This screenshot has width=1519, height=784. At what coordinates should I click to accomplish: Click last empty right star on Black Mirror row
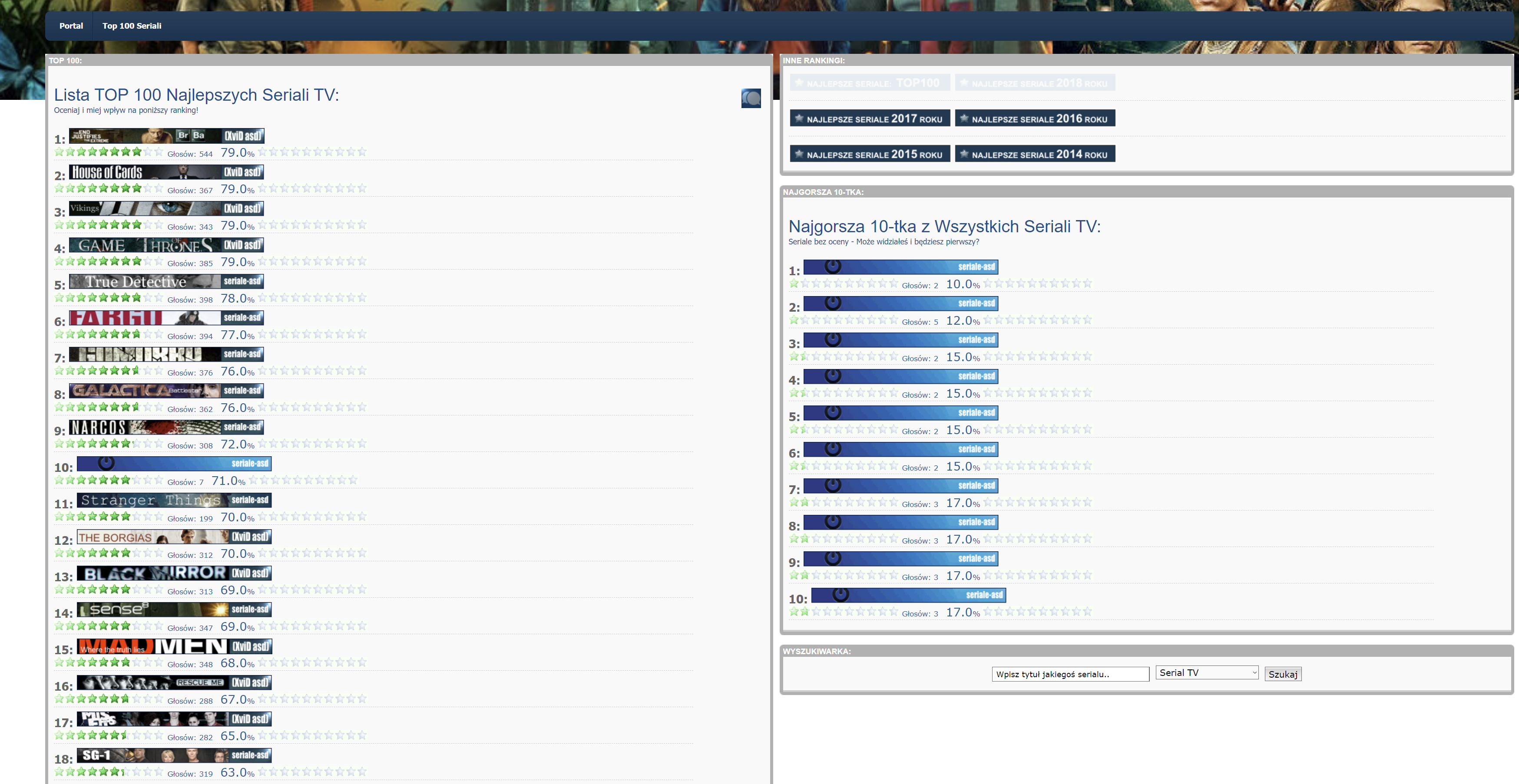362,590
